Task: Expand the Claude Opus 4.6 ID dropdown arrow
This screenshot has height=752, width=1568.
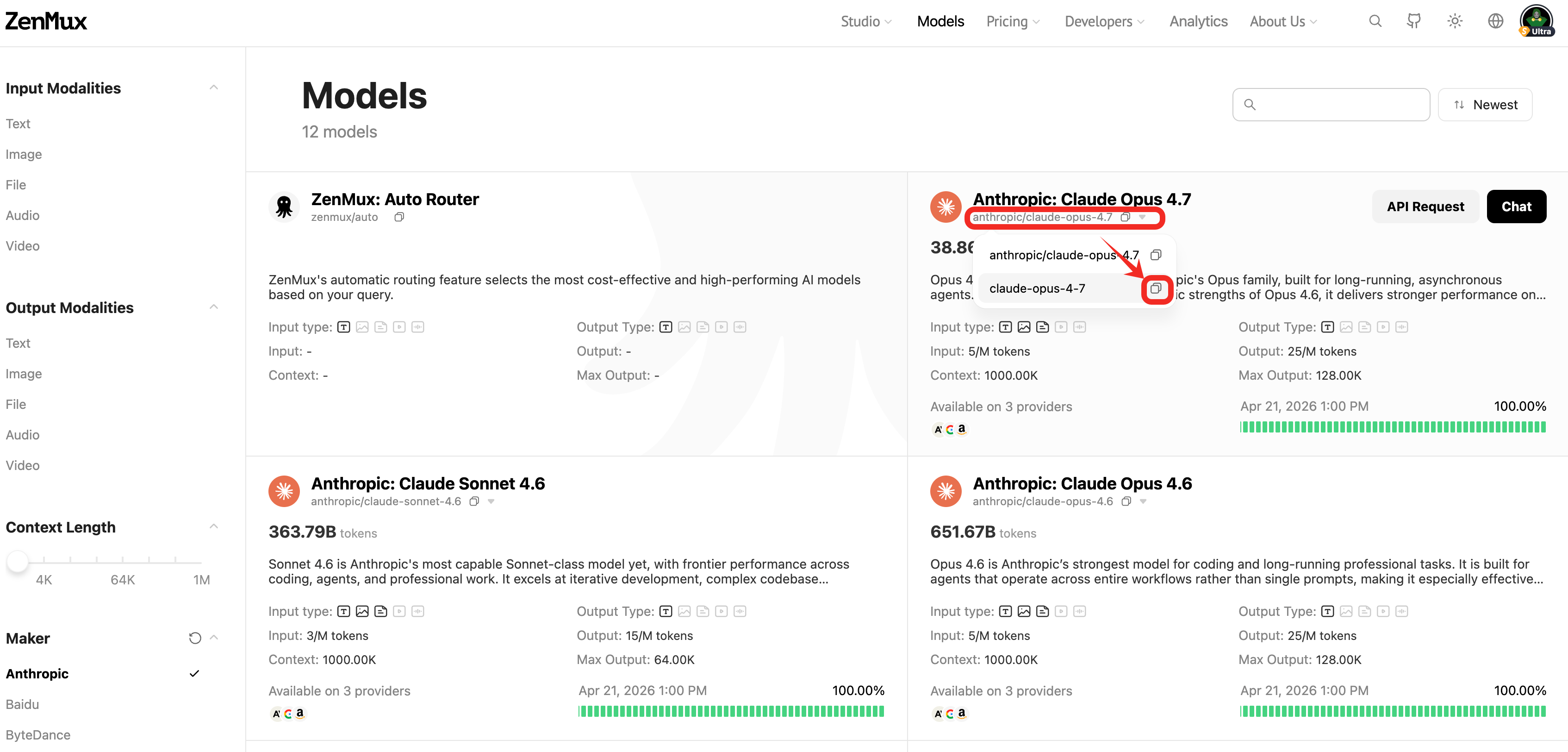Action: point(1143,502)
